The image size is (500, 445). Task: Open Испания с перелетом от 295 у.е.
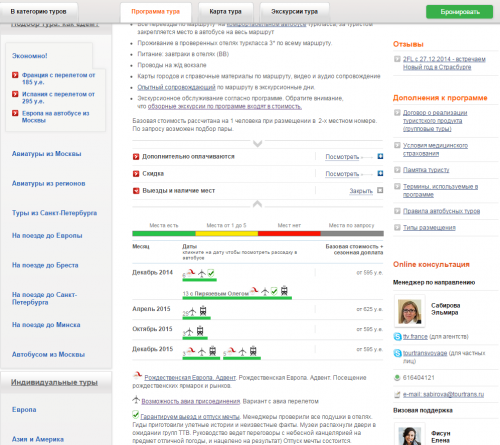point(58,97)
